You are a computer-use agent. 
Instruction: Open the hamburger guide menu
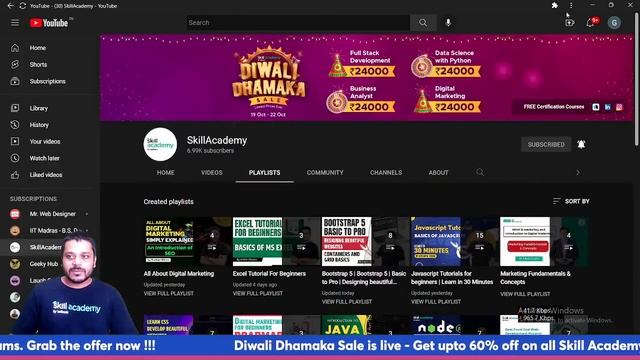point(15,23)
